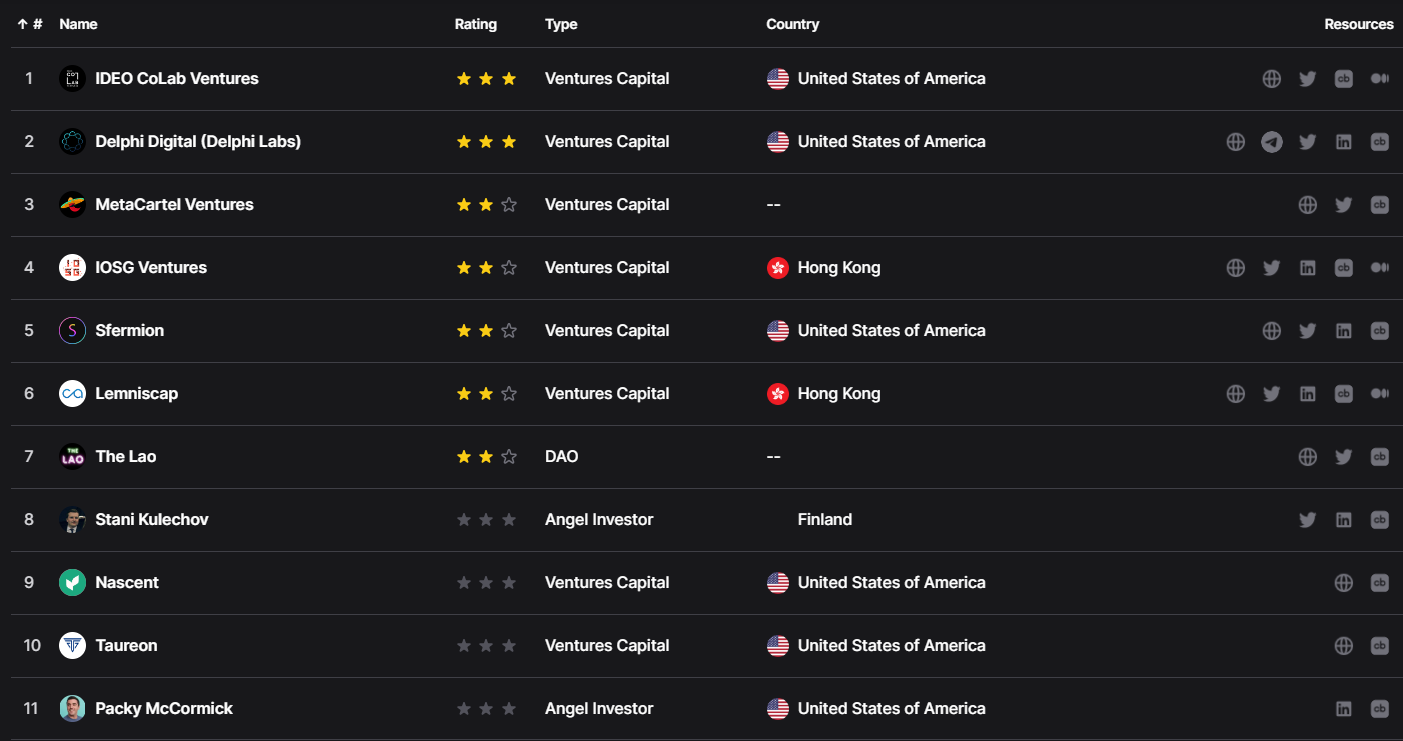This screenshot has width=1403, height=741.
Task: Open IOSG Ventures' LinkedIn icon
Action: (x=1308, y=268)
